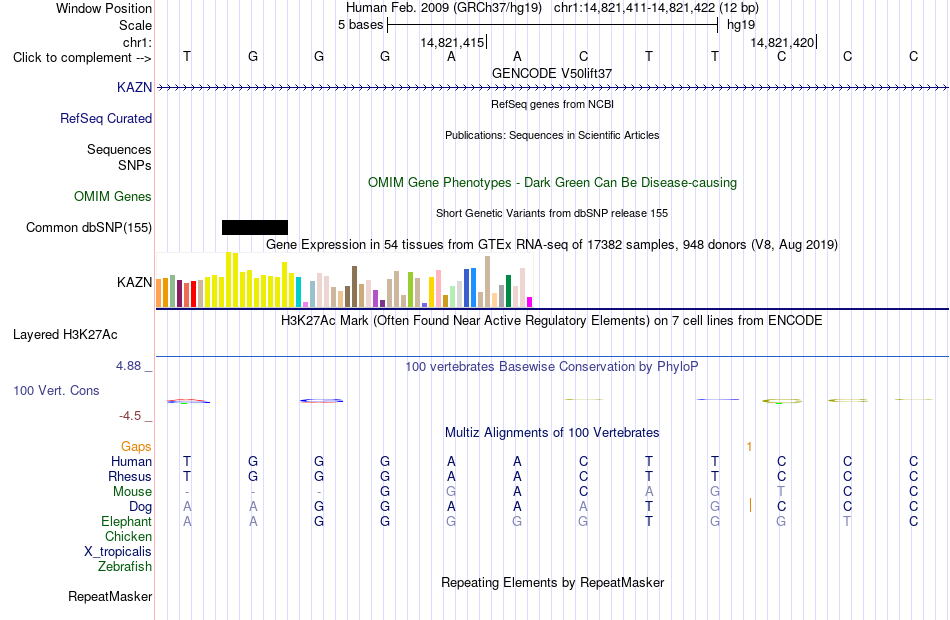Click the magenta last bar in GTEx chart
Screen dimensions: 950x620
[x=530, y=302]
